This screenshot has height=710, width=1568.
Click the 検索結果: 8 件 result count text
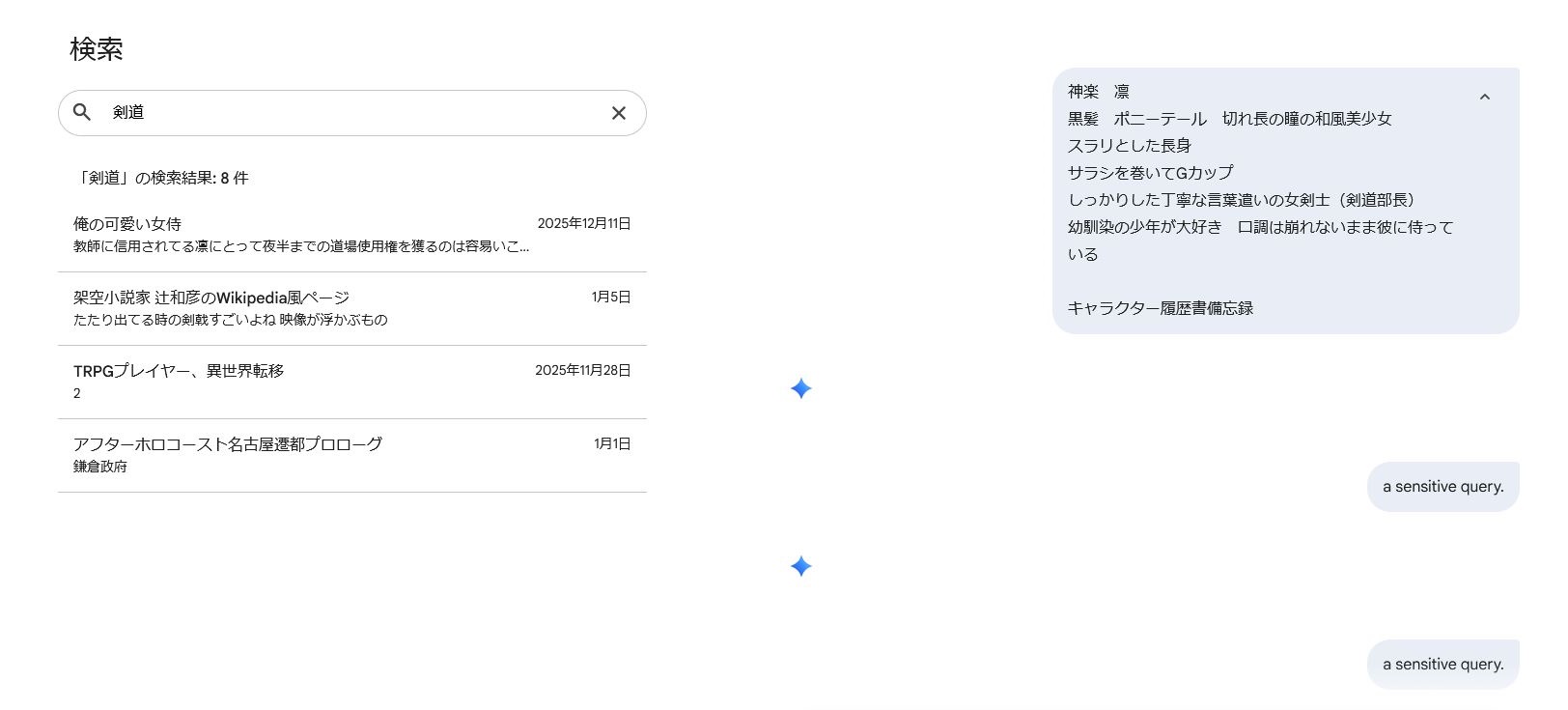(162, 178)
